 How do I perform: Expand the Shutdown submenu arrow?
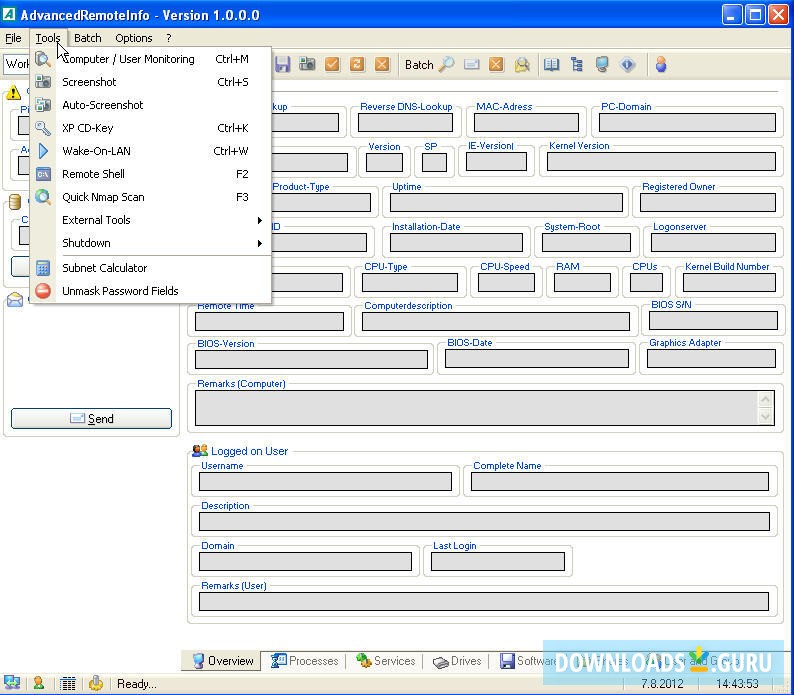[x=259, y=243]
